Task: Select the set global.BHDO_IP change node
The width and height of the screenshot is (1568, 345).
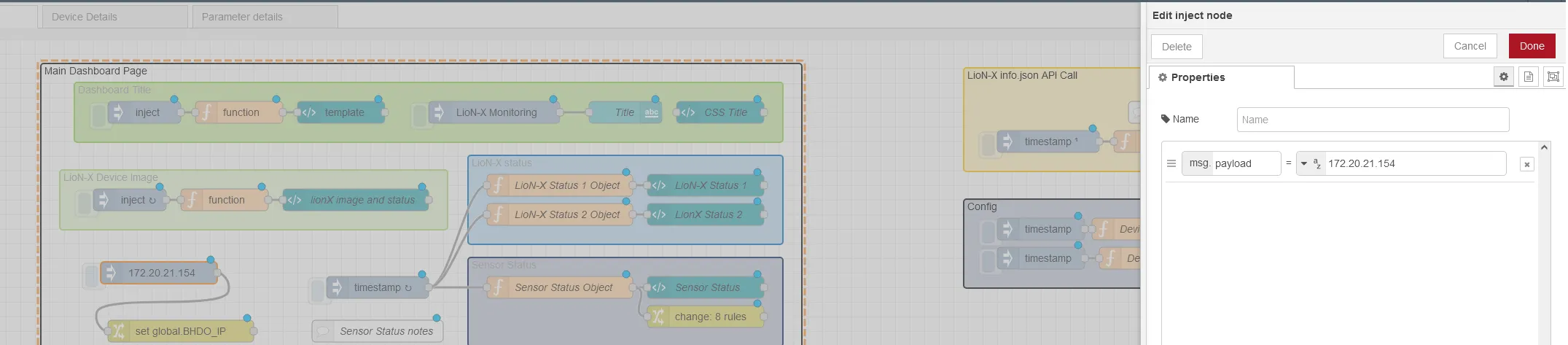Action: tap(181, 331)
